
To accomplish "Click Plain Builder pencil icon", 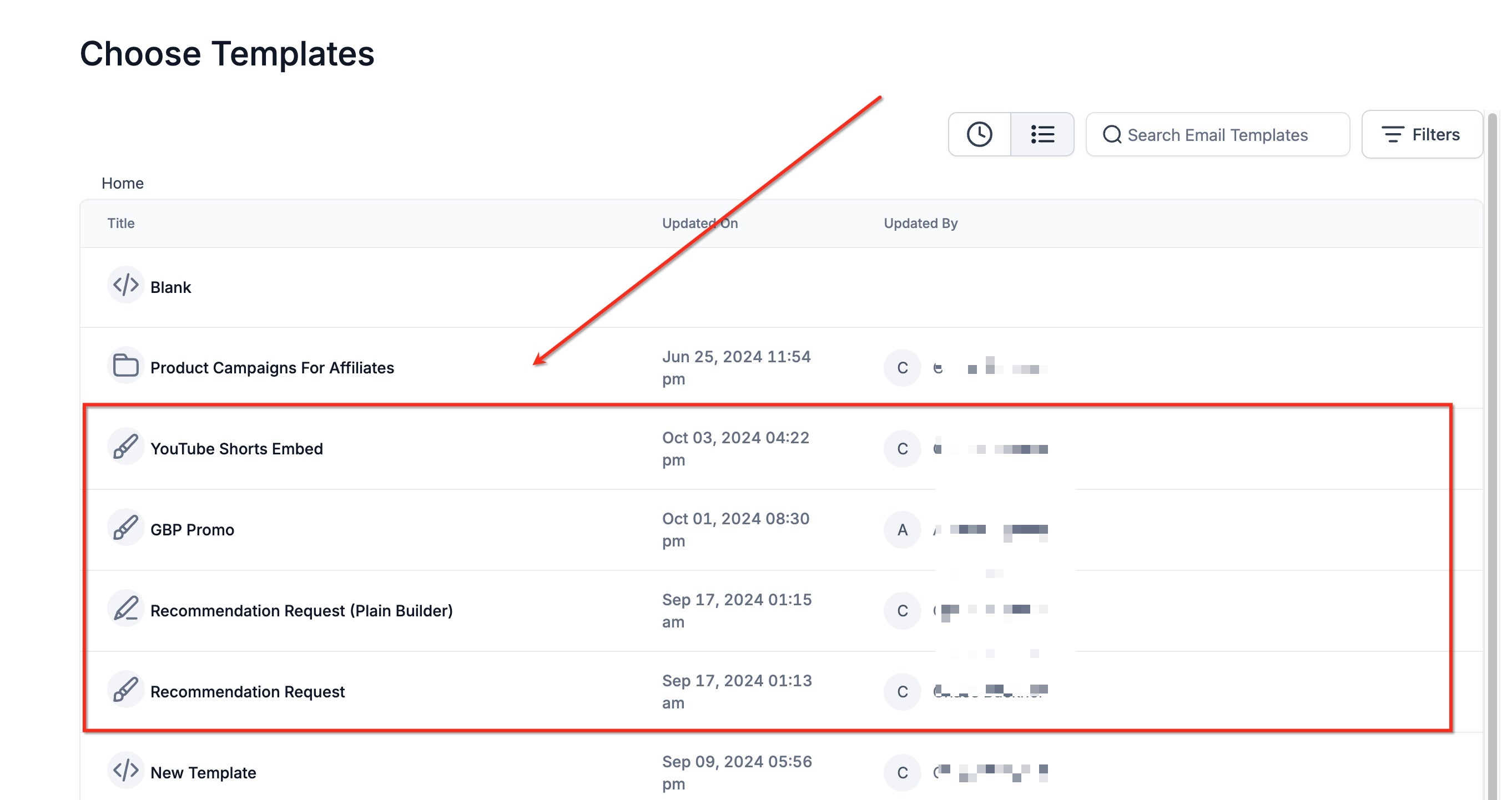I will coord(125,608).
